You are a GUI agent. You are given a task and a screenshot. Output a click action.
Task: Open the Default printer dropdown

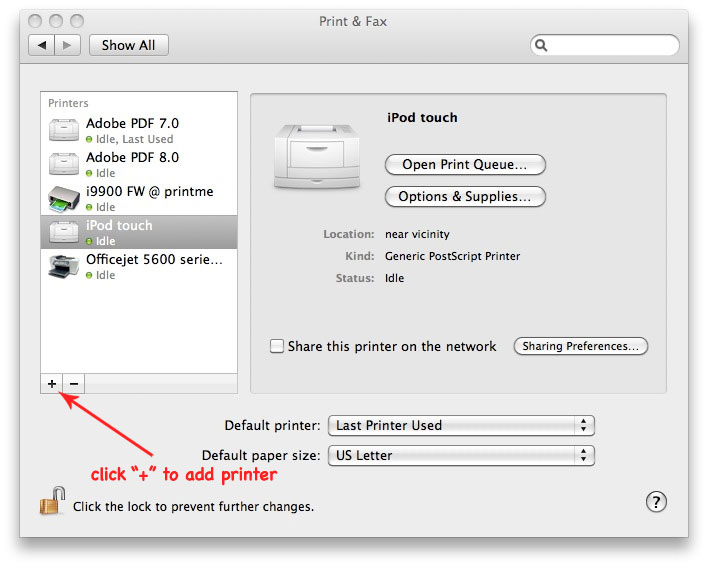pyautogui.click(x=461, y=426)
